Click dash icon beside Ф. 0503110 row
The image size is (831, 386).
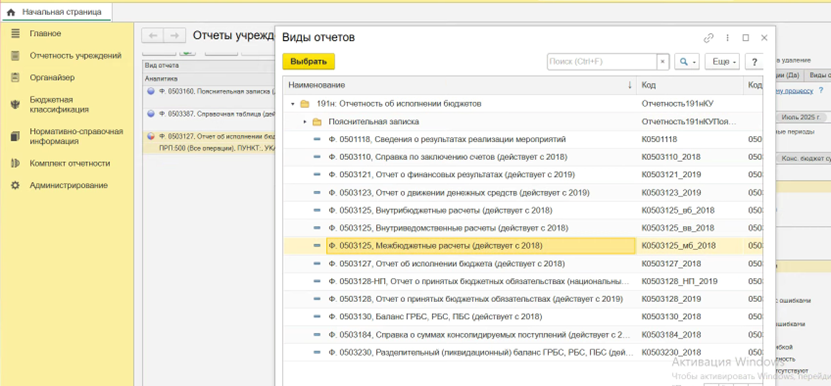coord(317,157)
